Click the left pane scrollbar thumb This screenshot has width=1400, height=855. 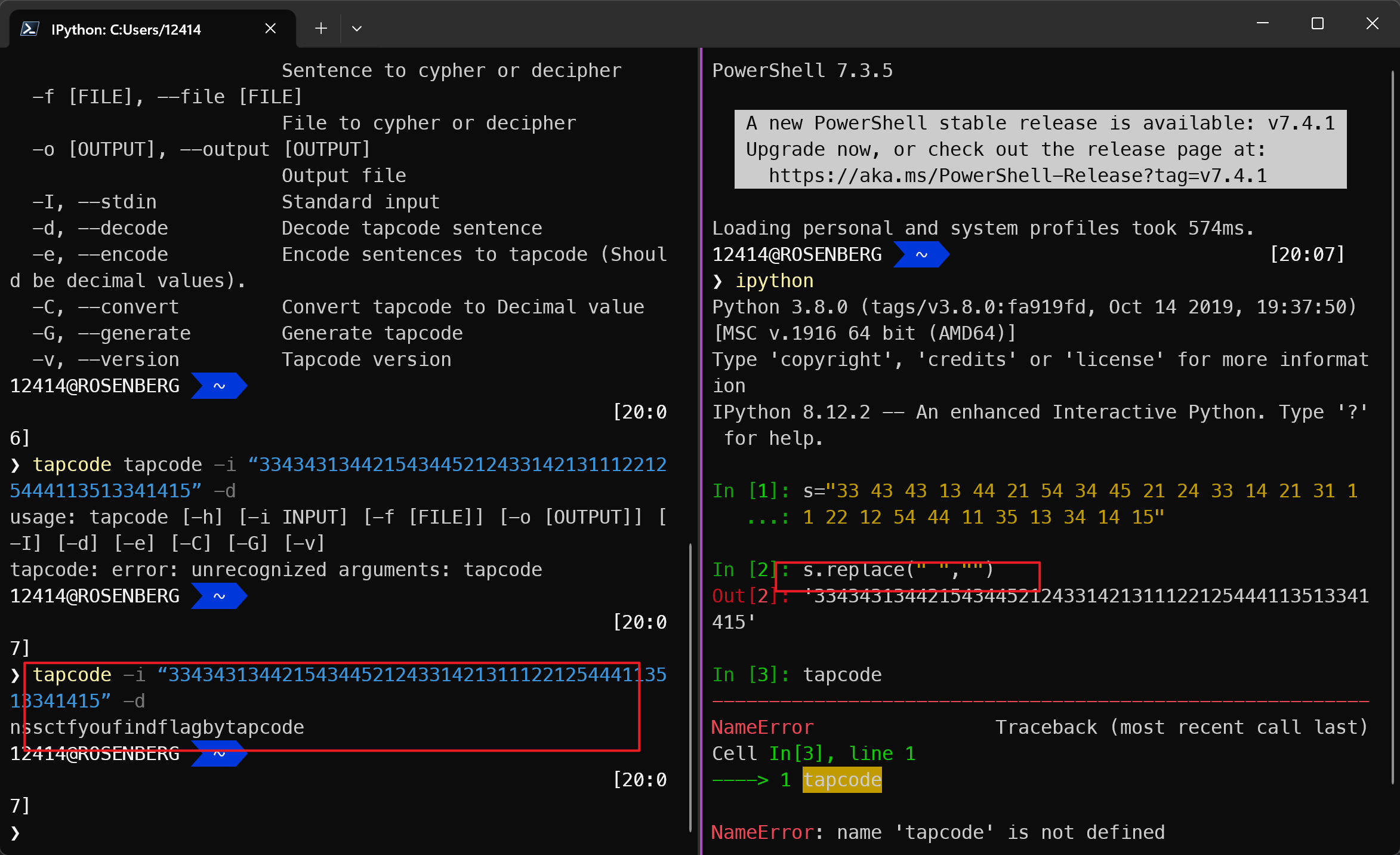690,687
